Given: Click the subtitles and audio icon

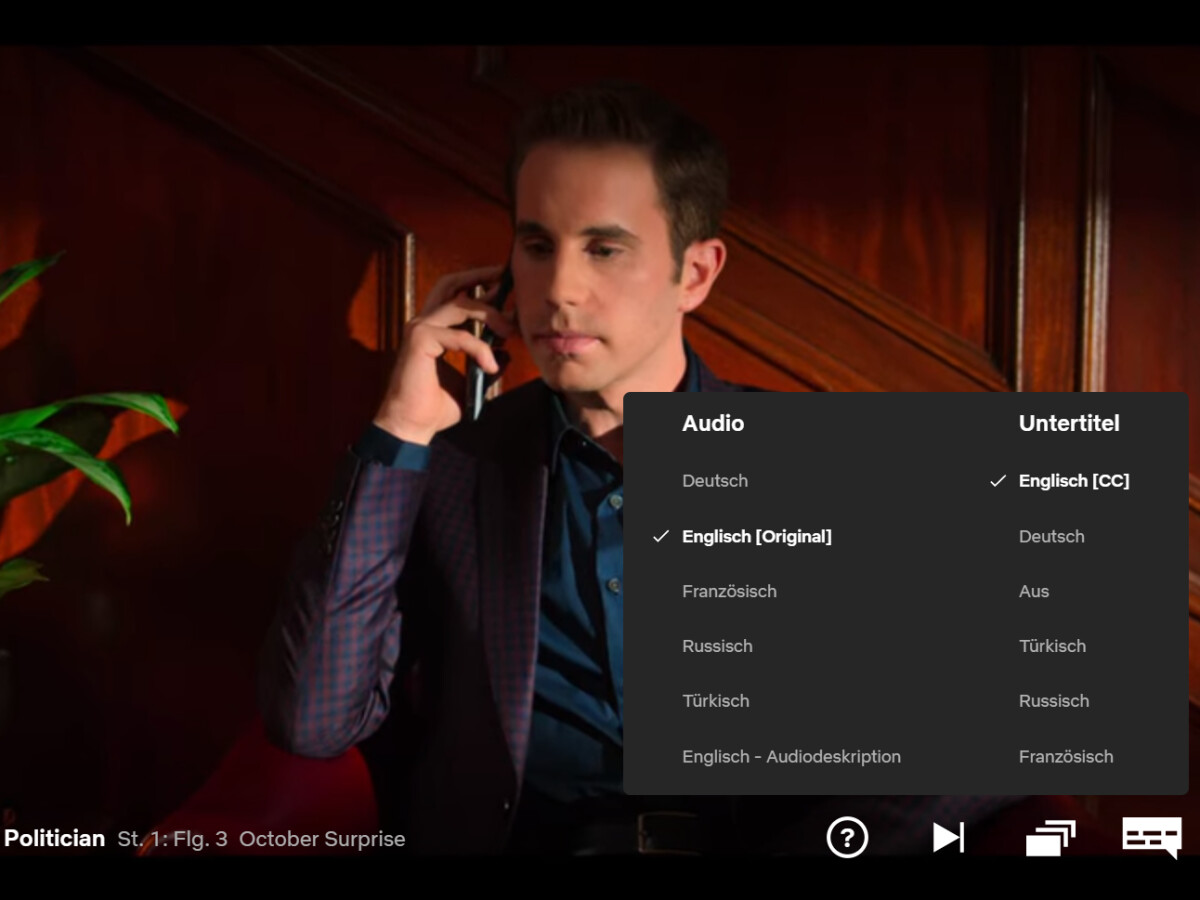Looking at the screenshot, I should point(1151,837).
